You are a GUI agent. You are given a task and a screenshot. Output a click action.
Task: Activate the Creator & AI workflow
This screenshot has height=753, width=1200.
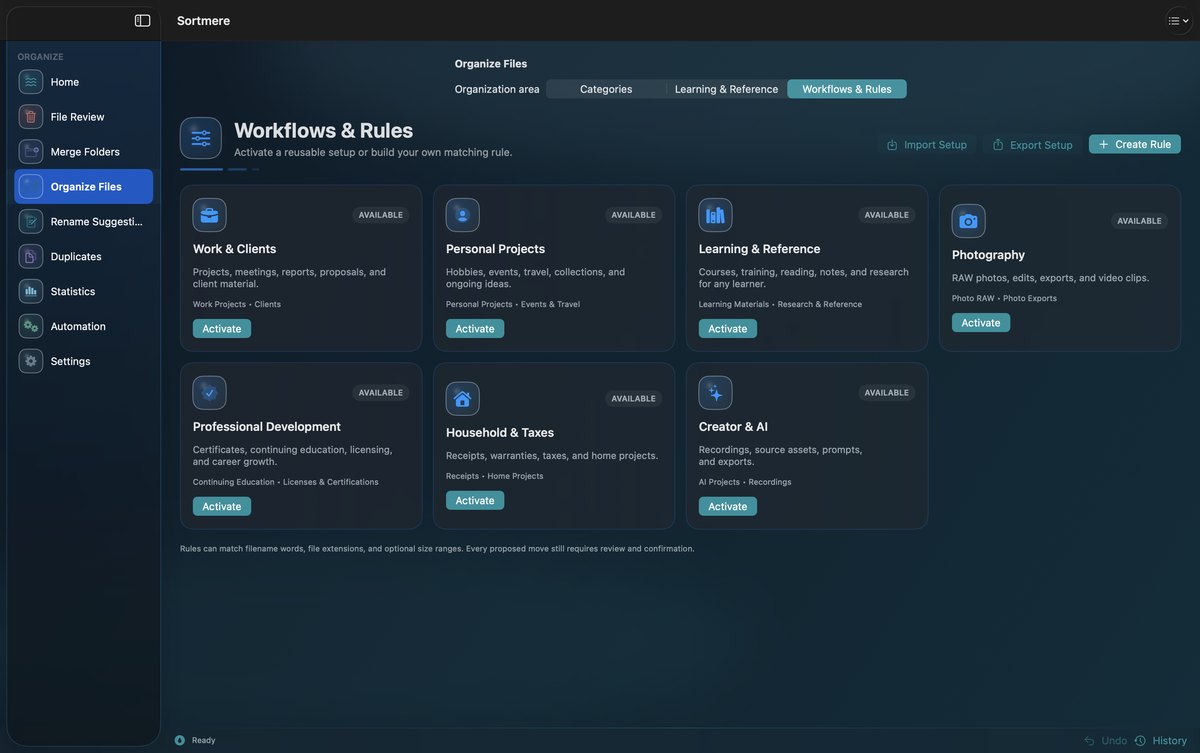pyautogui.click(x=728, y=507)
